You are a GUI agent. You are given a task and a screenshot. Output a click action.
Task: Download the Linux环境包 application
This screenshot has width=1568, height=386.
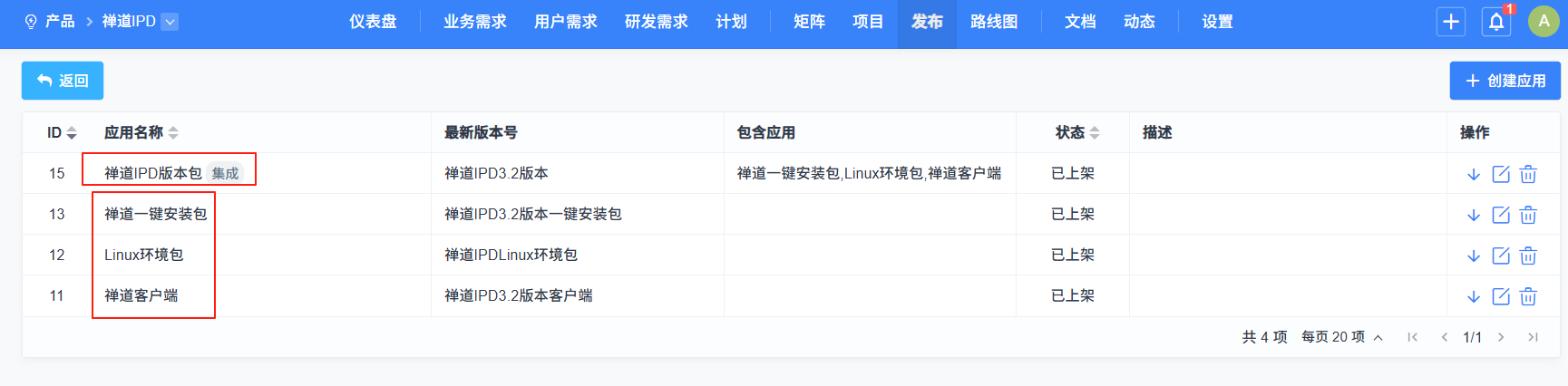[1474, 256]
